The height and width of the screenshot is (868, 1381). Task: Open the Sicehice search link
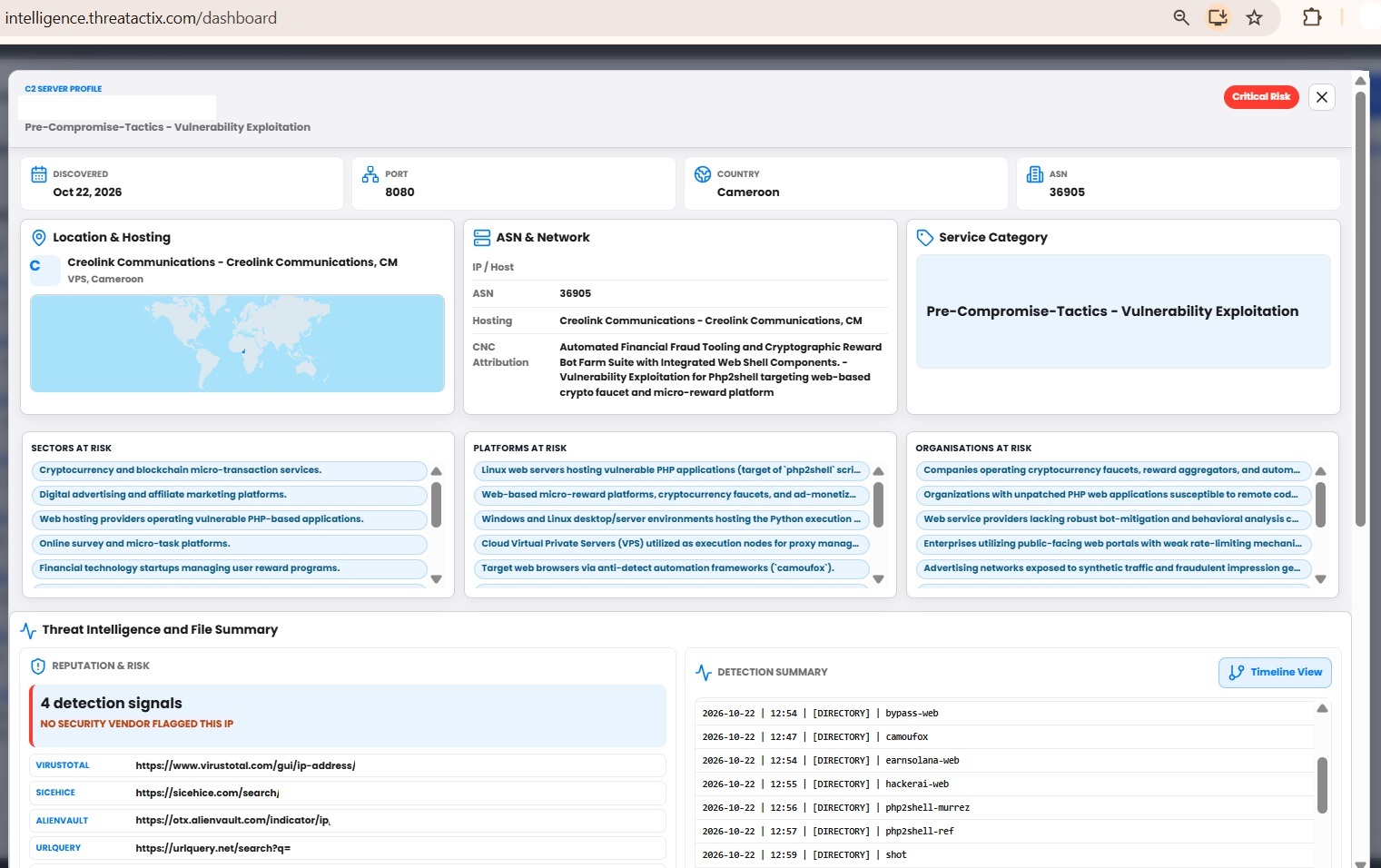[207, 793]
